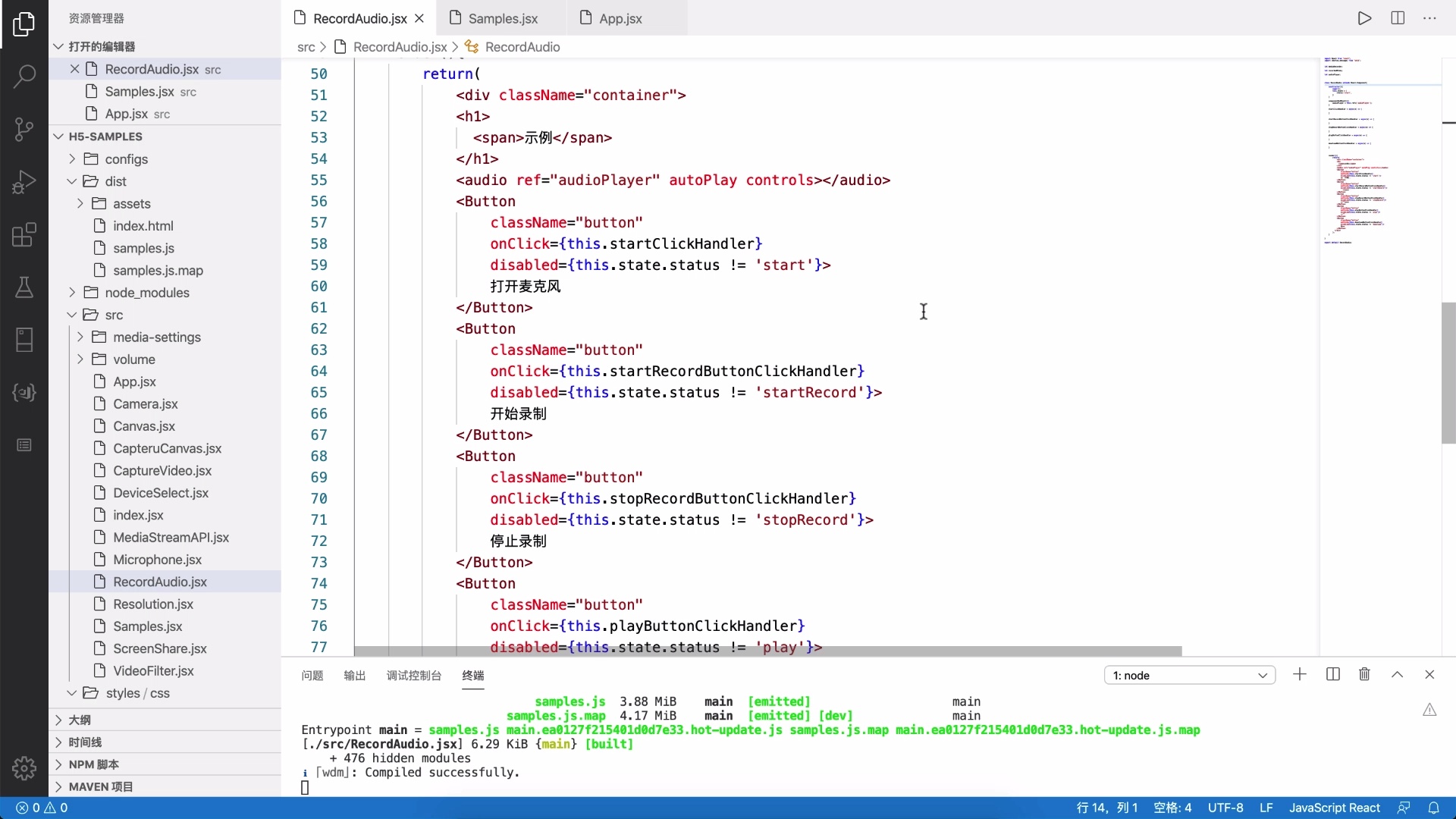
Task: Open the Extensions view
Action: [x=24, y=235]
